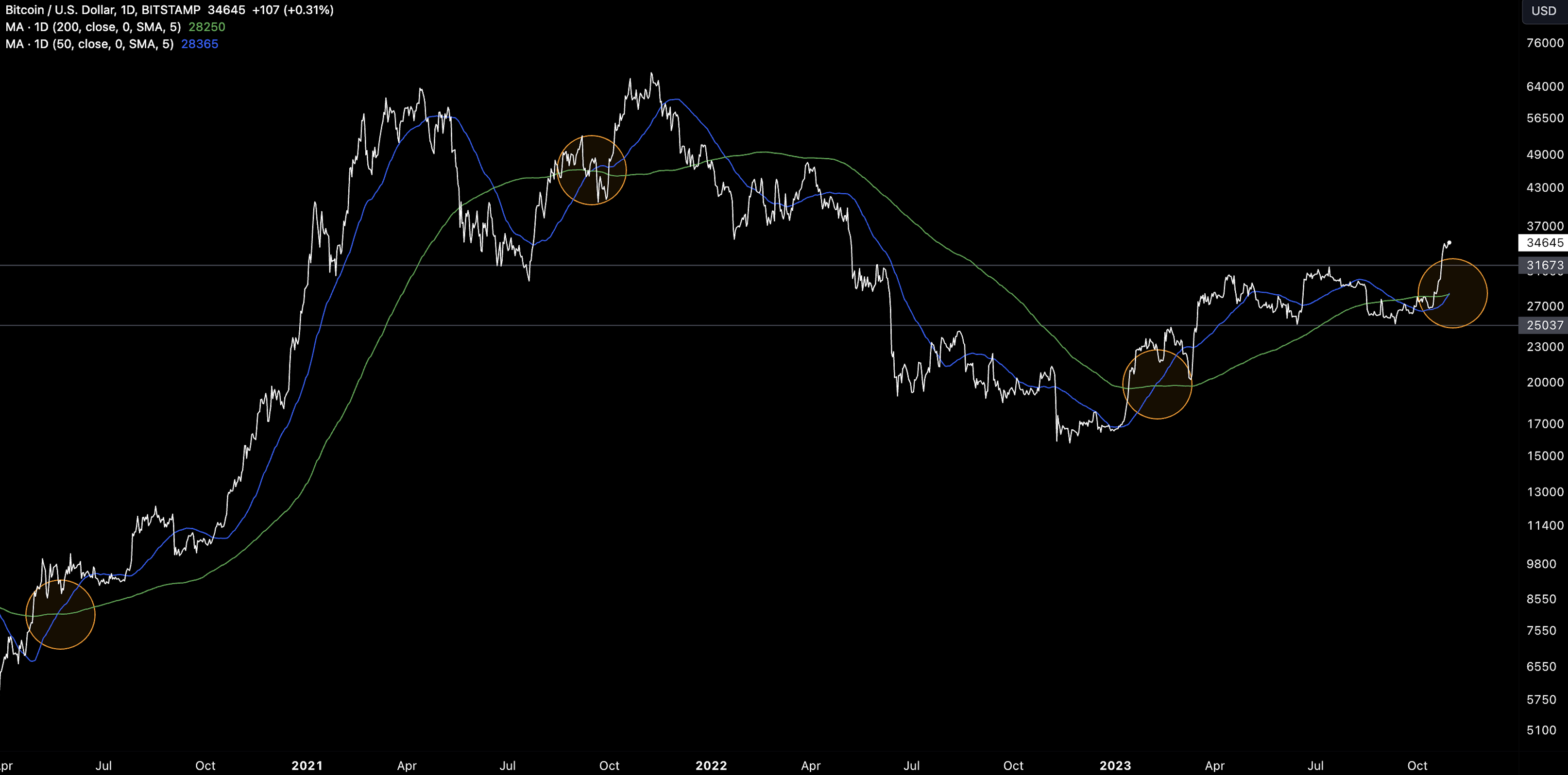
Task: Click the Bitcoin / U.S. Dollar symbol title
Action: [x=60, y=10]
